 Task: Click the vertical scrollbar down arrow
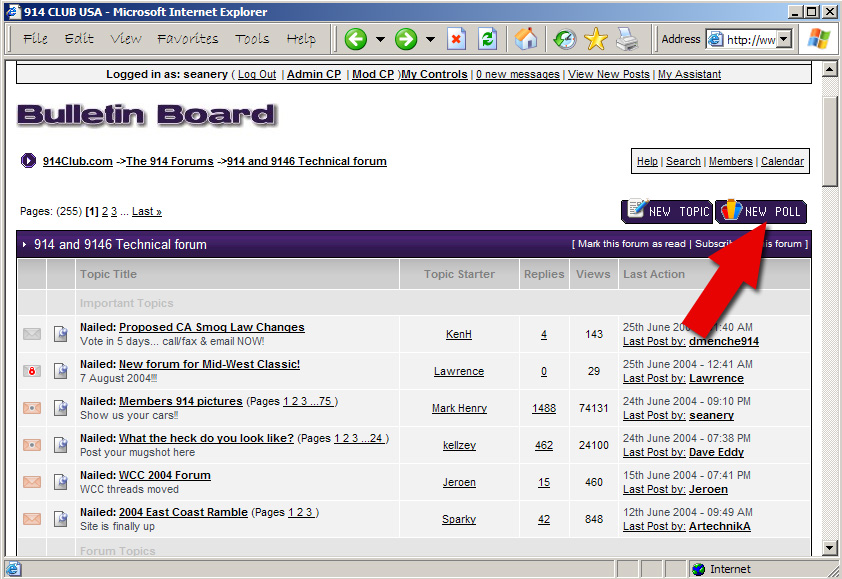point(830,548)
